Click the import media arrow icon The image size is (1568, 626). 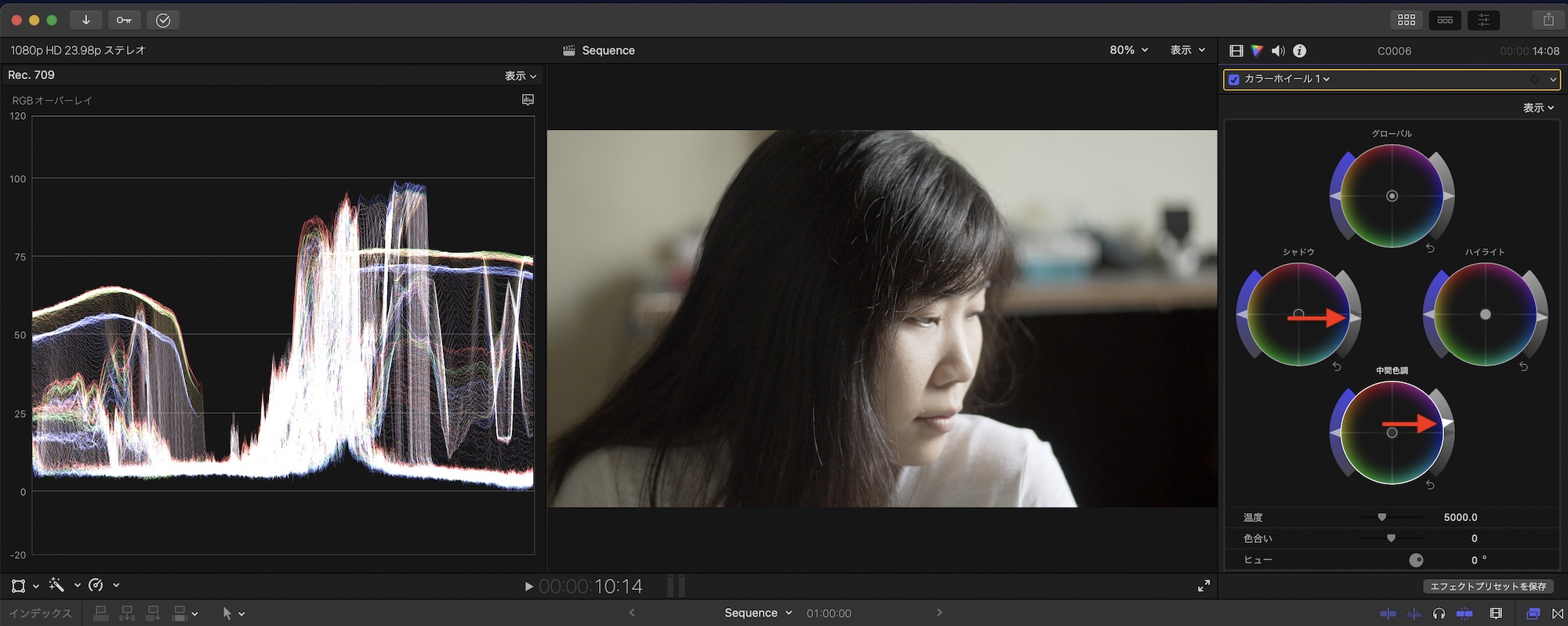tap(85, 20)
